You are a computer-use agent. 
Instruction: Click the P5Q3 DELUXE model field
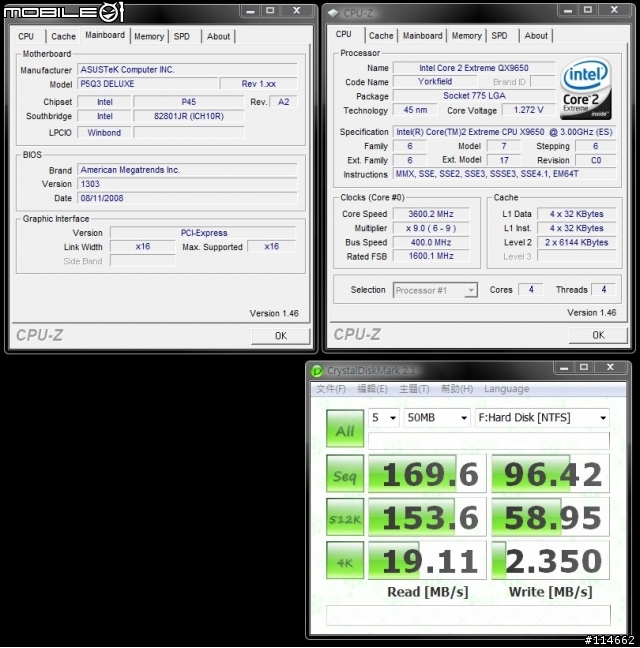(x=148, y=84)
